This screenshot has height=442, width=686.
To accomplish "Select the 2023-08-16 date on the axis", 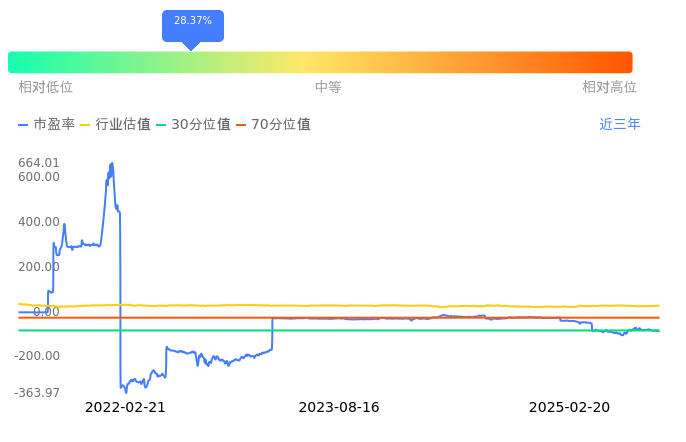I will [x=339, y=408].
